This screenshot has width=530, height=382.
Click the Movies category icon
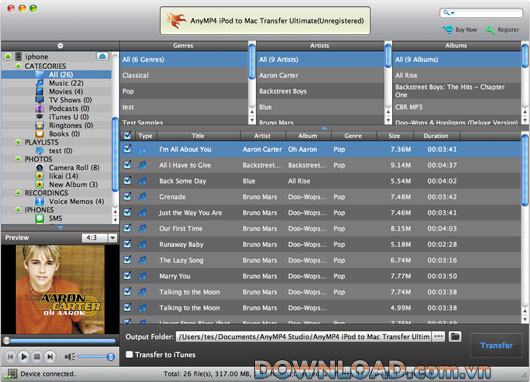coord(40,91)
